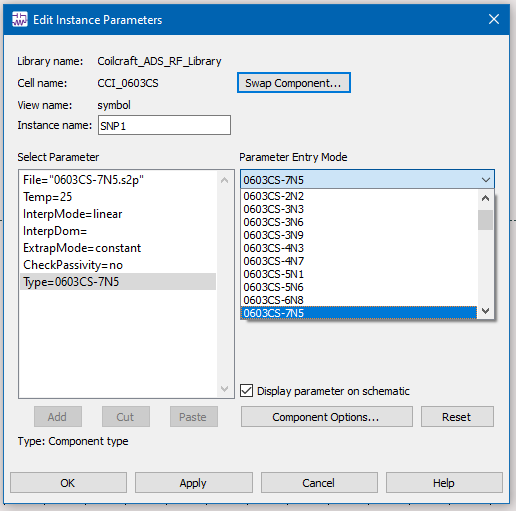Open Help for this dialog

tap(444, 483)
